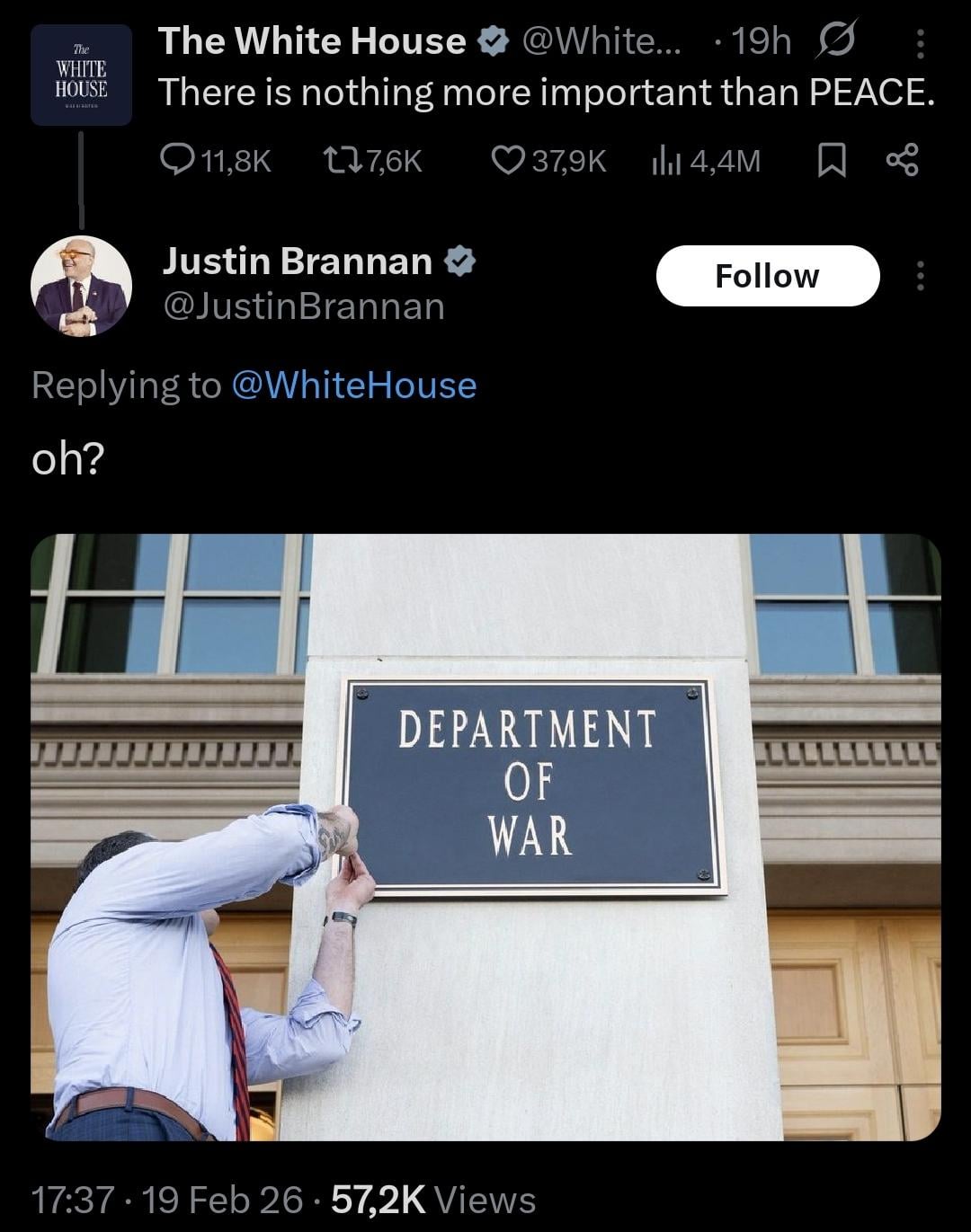Open the Justin Brannan display name

click(x=298, y=261)
